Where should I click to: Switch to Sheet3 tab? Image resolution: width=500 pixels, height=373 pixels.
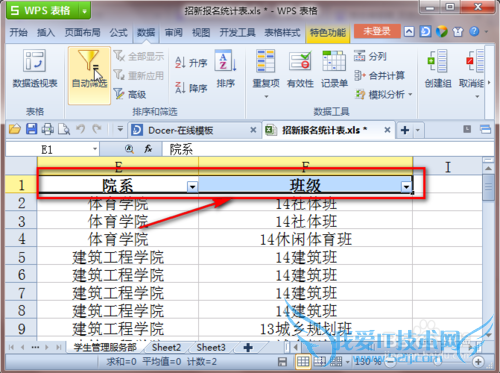pyautogui.click(x=211, y=347)
